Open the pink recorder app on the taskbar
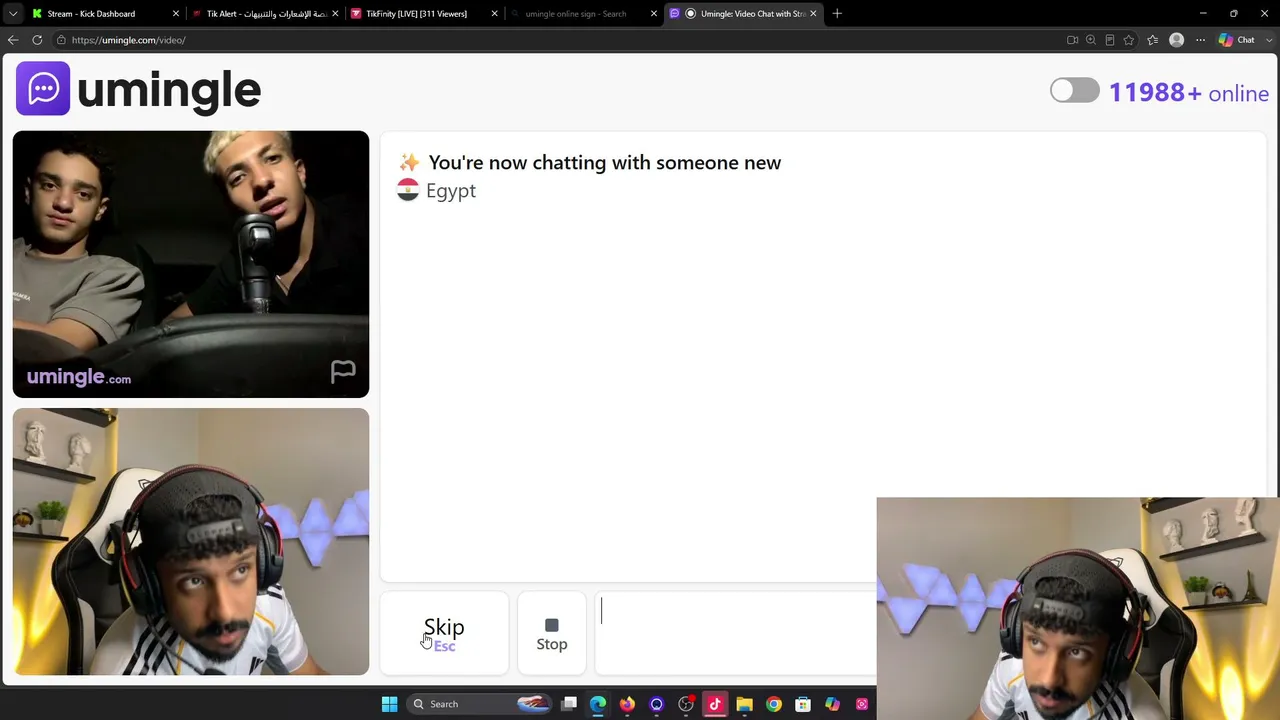 click(x=861, y=704)
